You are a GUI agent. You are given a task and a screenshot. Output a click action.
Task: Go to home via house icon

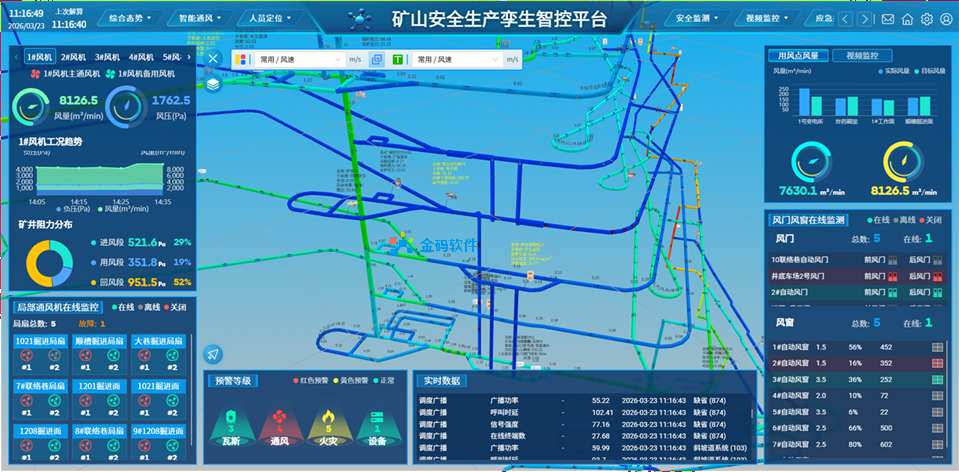(x=907, y=19)
